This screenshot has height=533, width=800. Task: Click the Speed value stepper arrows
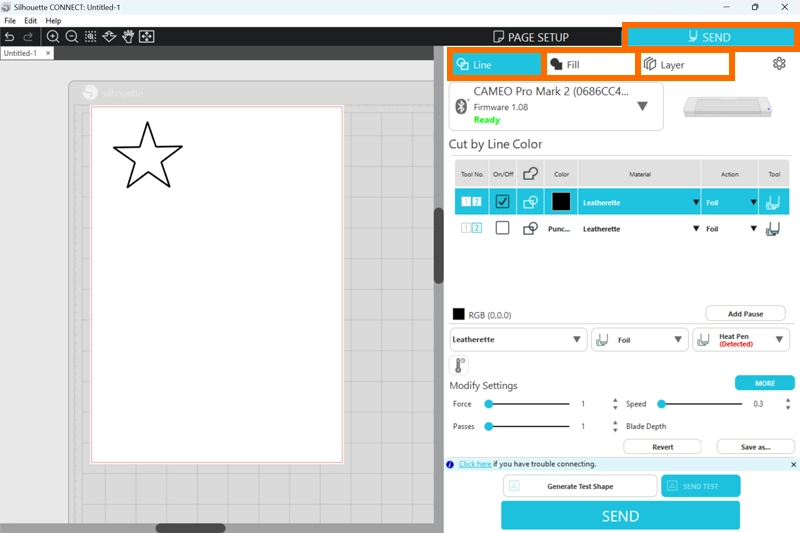tap(788, 404)
